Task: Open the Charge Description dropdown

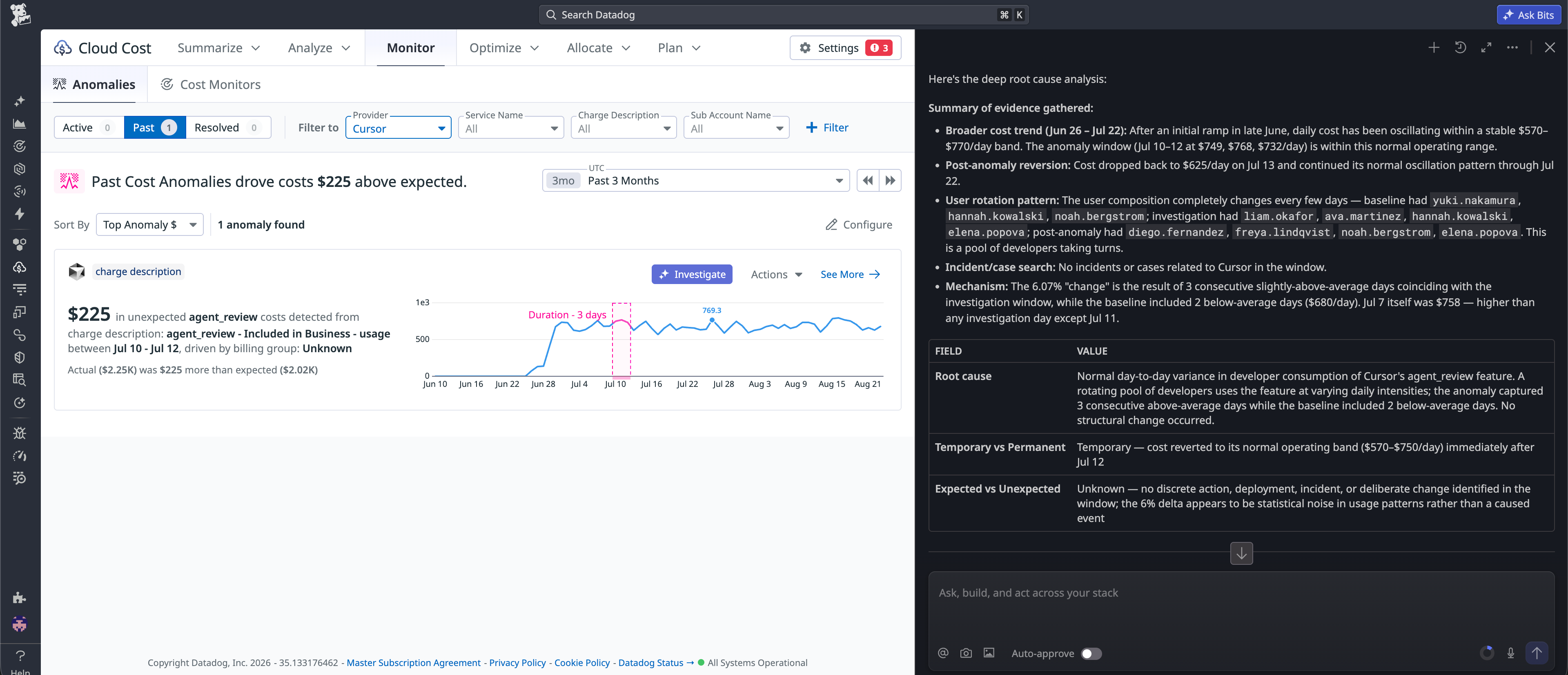Action: tap(623, 128)
